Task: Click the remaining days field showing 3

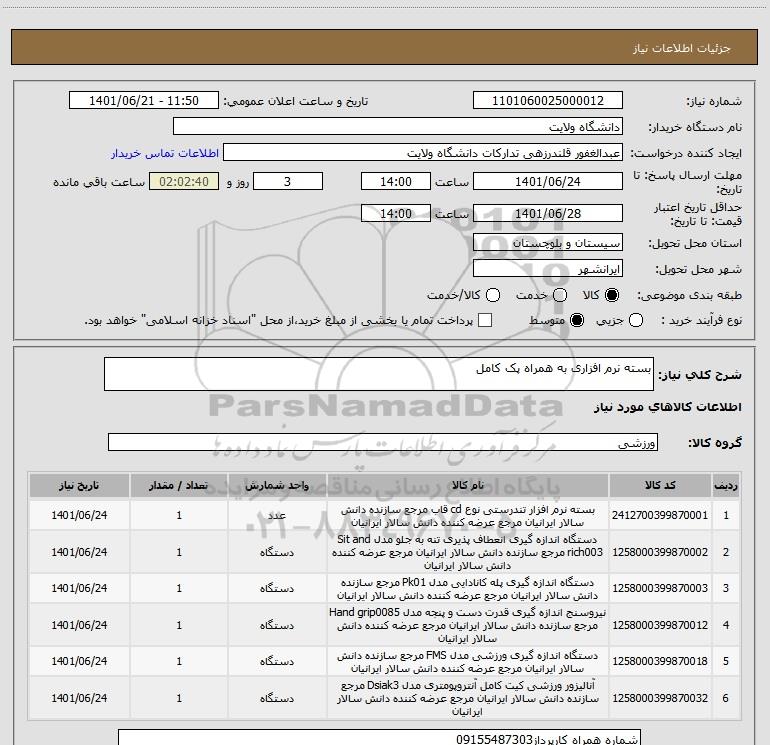Action: (288, 181)
